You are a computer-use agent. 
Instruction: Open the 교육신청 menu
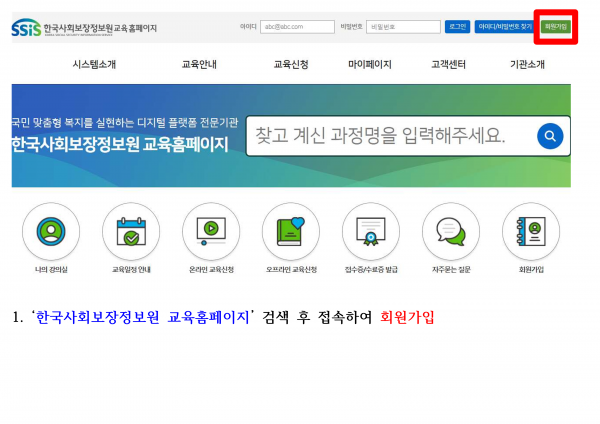pos(291,64)
